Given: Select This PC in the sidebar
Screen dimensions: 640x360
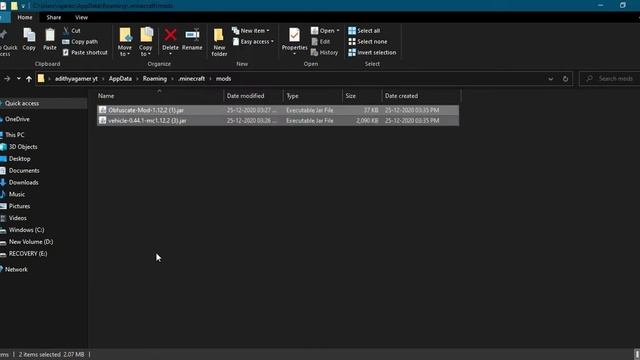Looking at the screenshot, I should tap(14, 135).
